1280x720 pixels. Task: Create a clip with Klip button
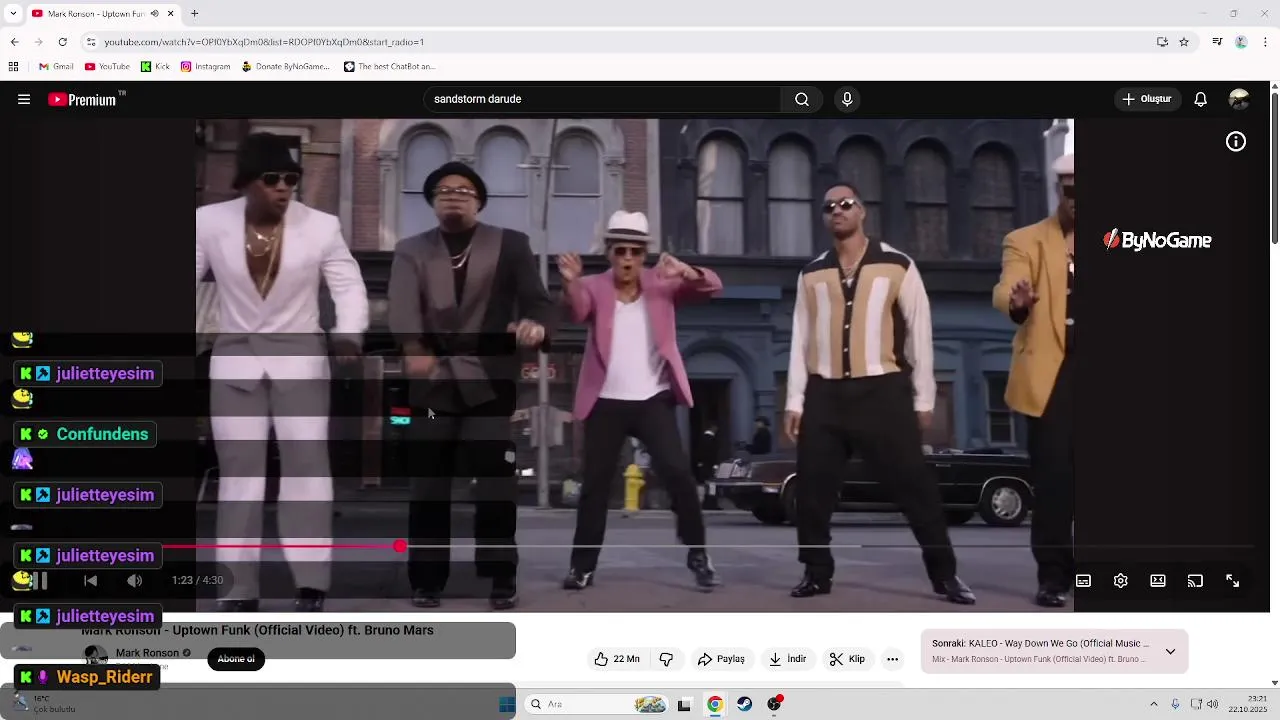(x=847, y=659)
